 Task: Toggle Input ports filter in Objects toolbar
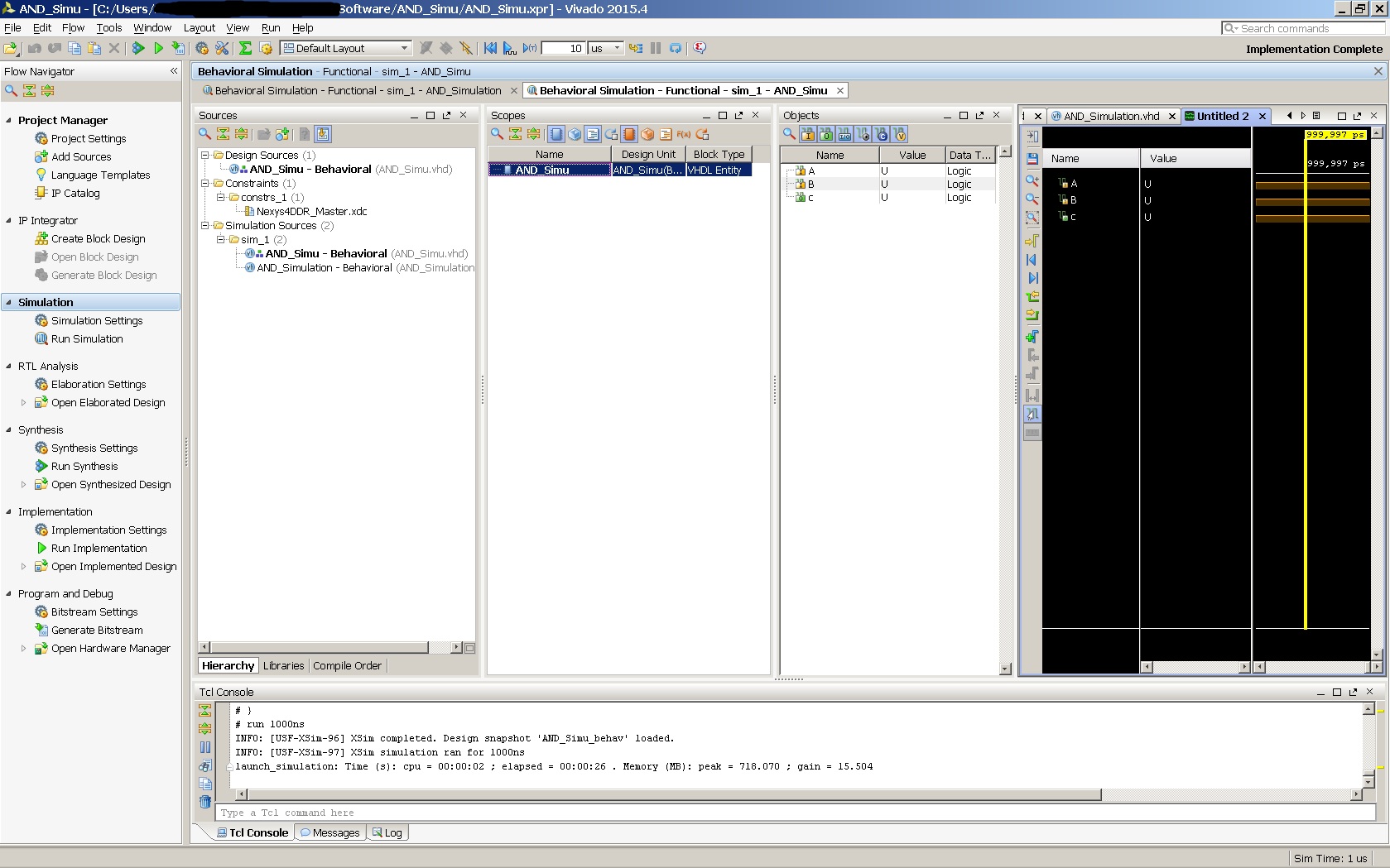point(808,134)
